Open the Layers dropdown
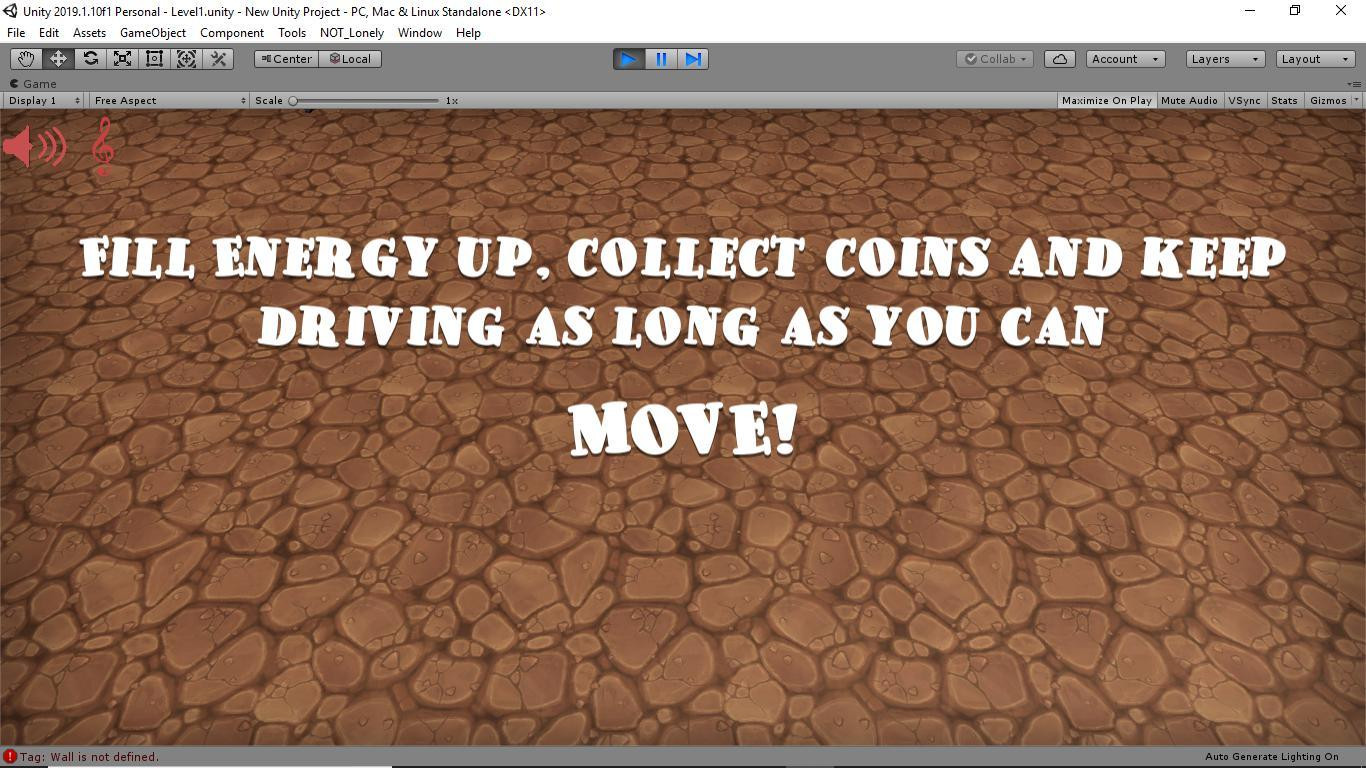Image resolution: width=1366 pixels, height=768 pixels. pos(1225,59)
